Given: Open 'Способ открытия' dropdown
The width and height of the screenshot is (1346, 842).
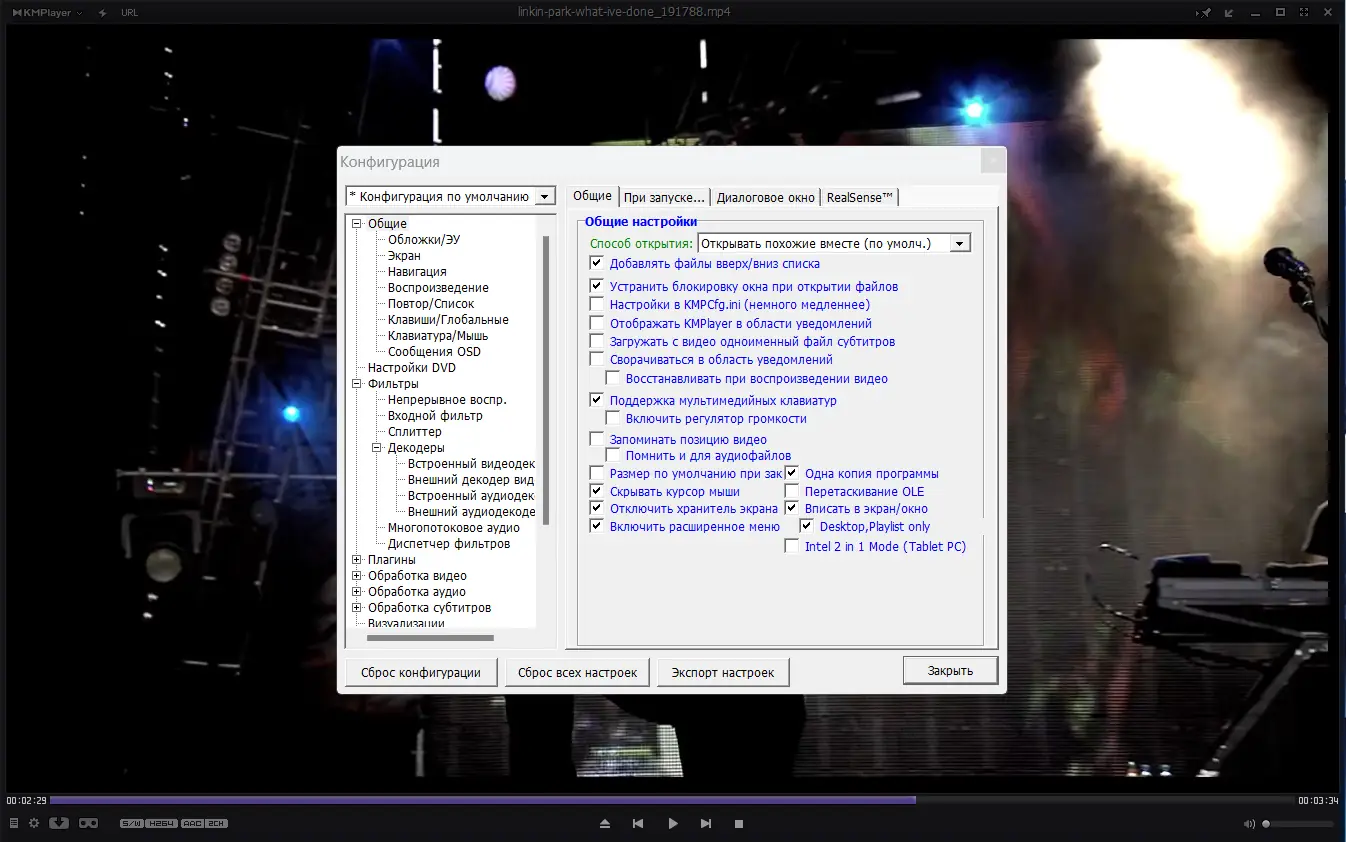Looking at the screenshot, I should (x=960, y=243).
